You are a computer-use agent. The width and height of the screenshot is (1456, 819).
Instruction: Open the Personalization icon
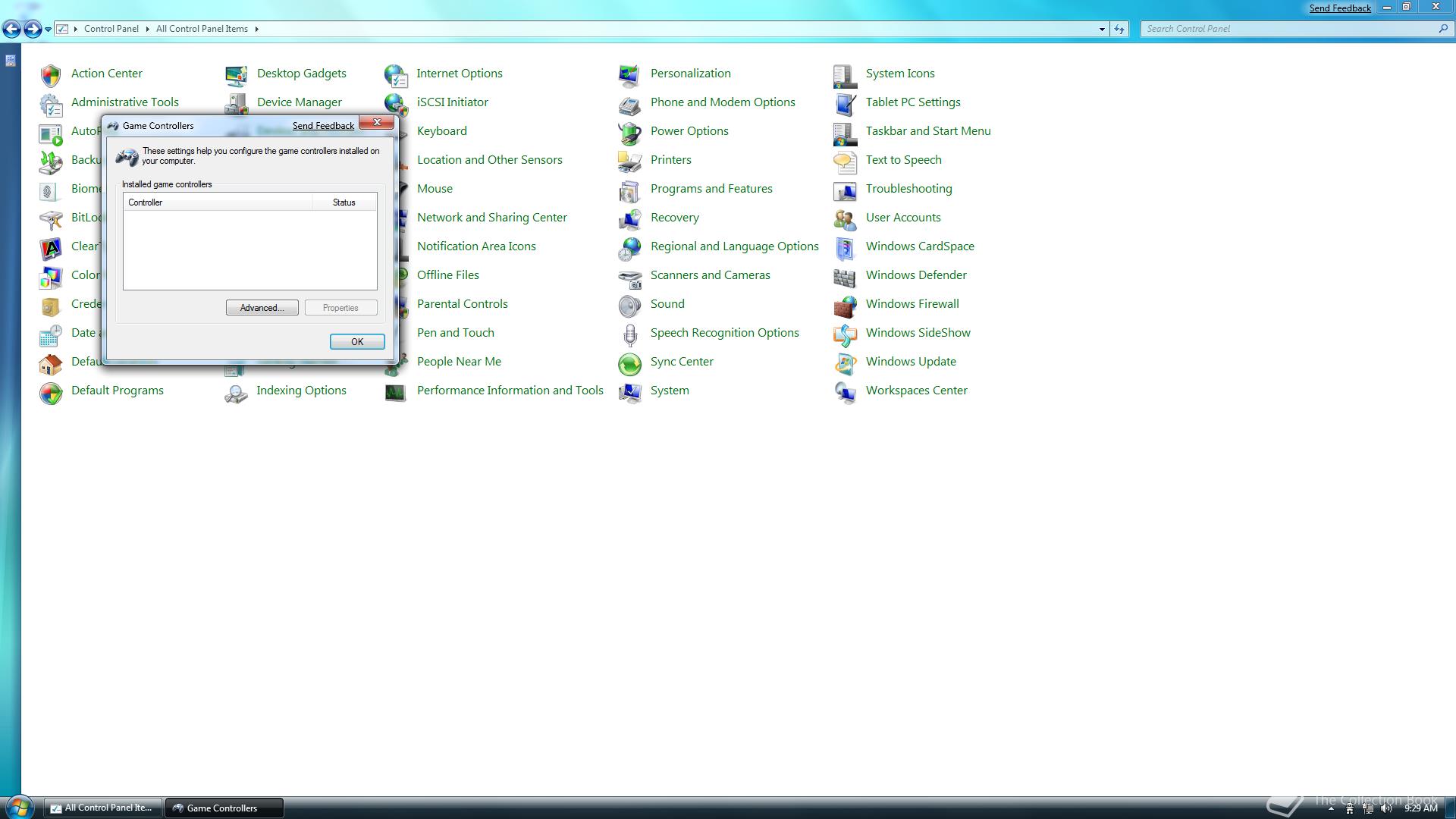[x=629, y=74]
